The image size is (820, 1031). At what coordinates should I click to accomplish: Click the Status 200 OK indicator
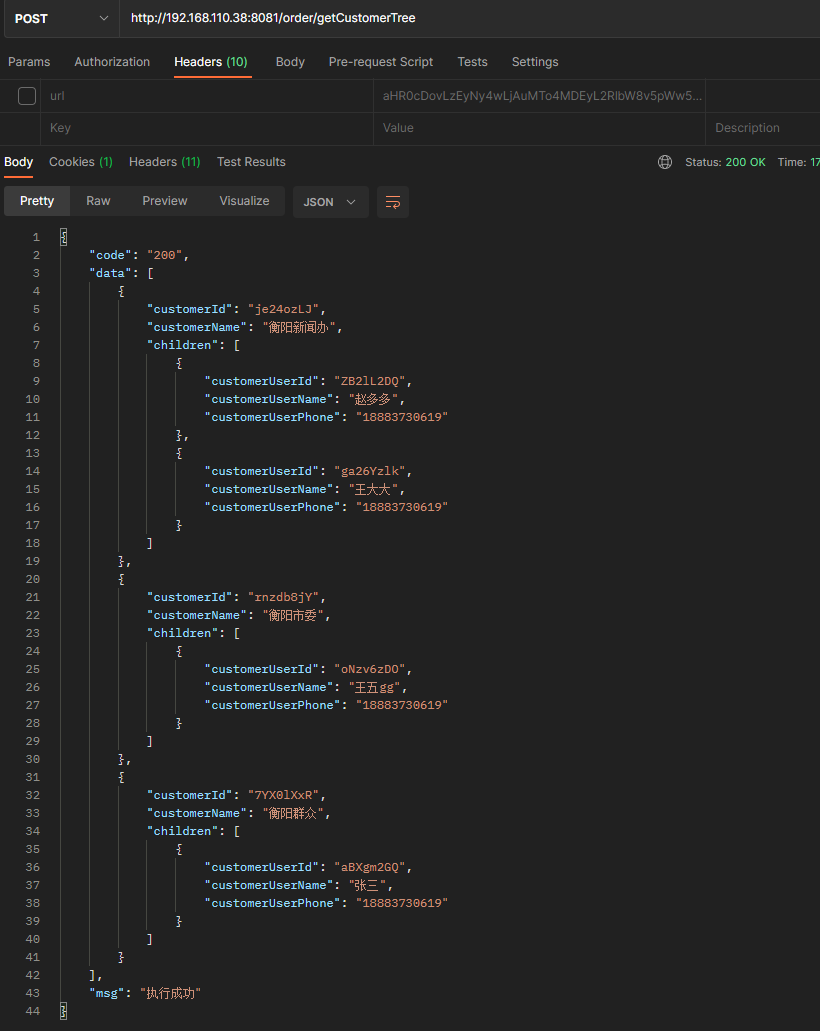tap(725, 162)
